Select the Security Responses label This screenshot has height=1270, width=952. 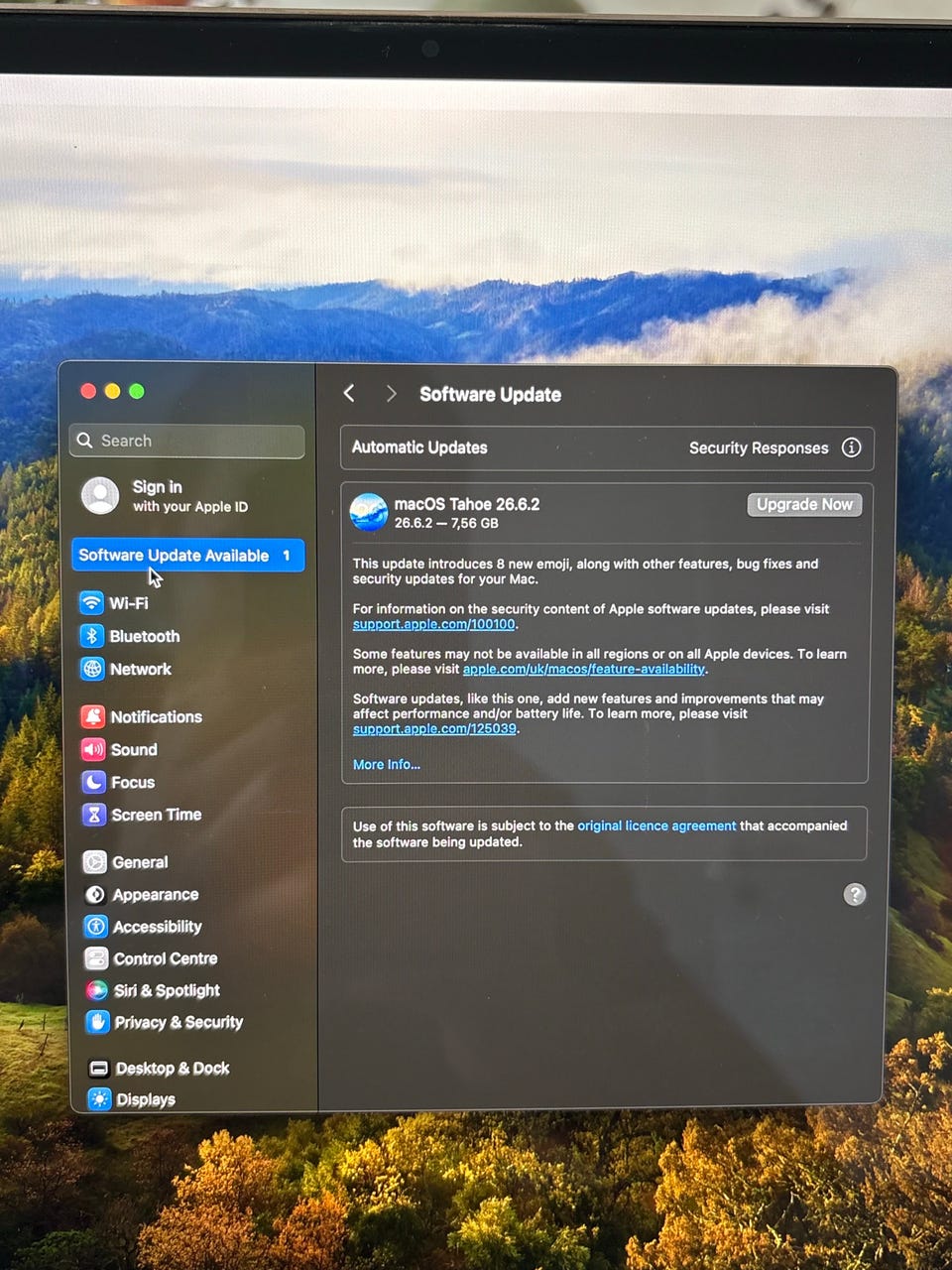click(x=759, y=448)
